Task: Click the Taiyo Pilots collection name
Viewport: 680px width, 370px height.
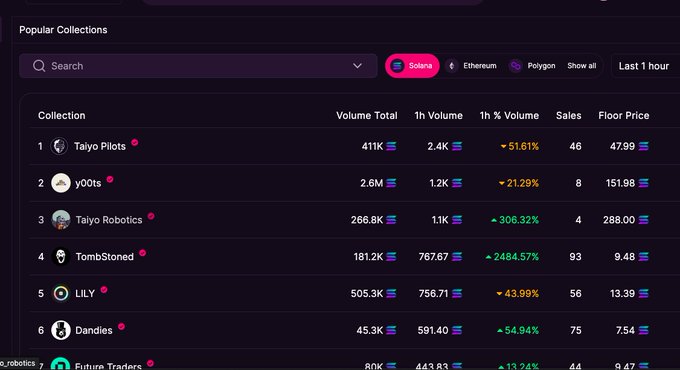Action: (x=100, y=146)
